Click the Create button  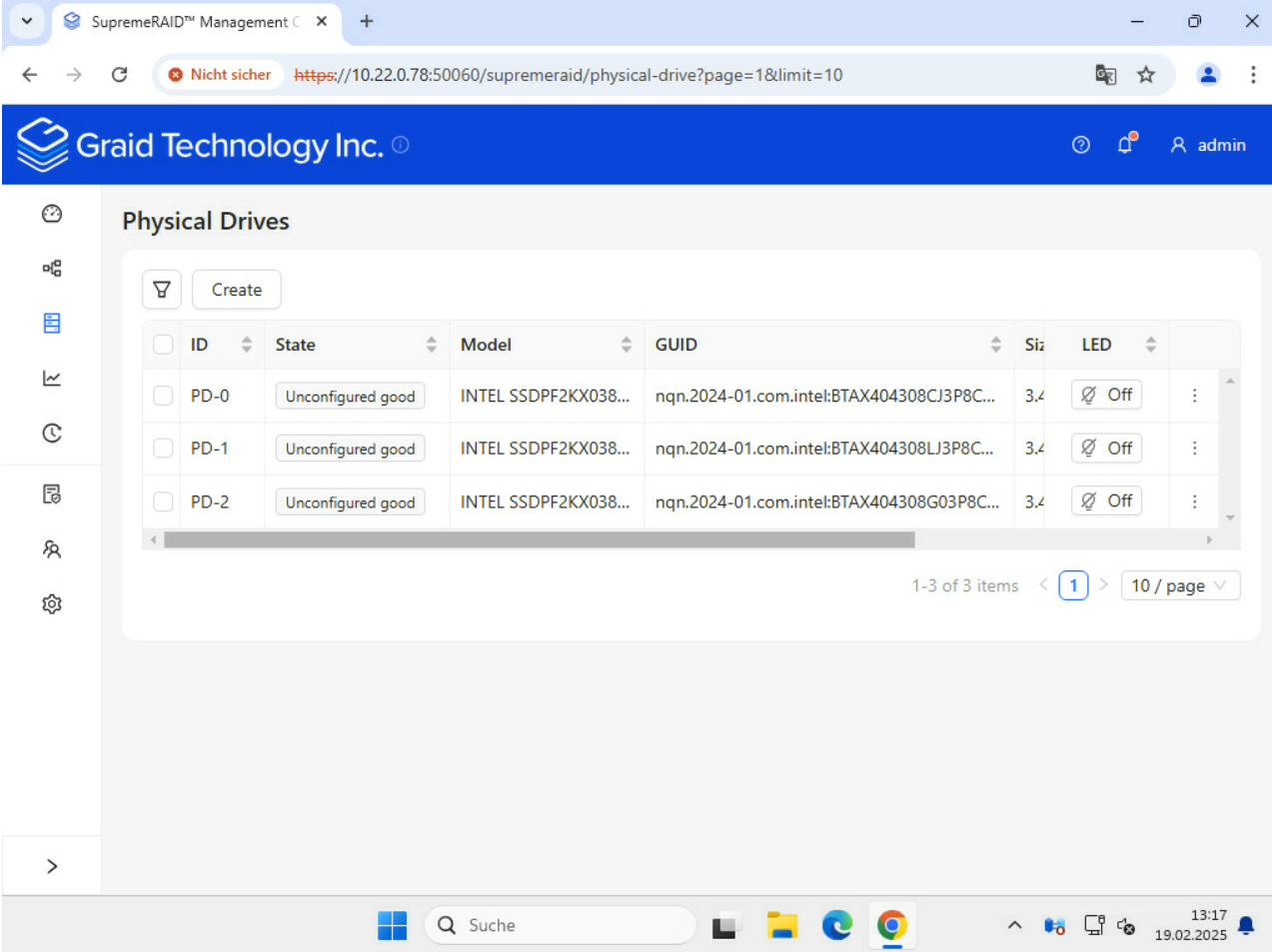pos(237,290)
